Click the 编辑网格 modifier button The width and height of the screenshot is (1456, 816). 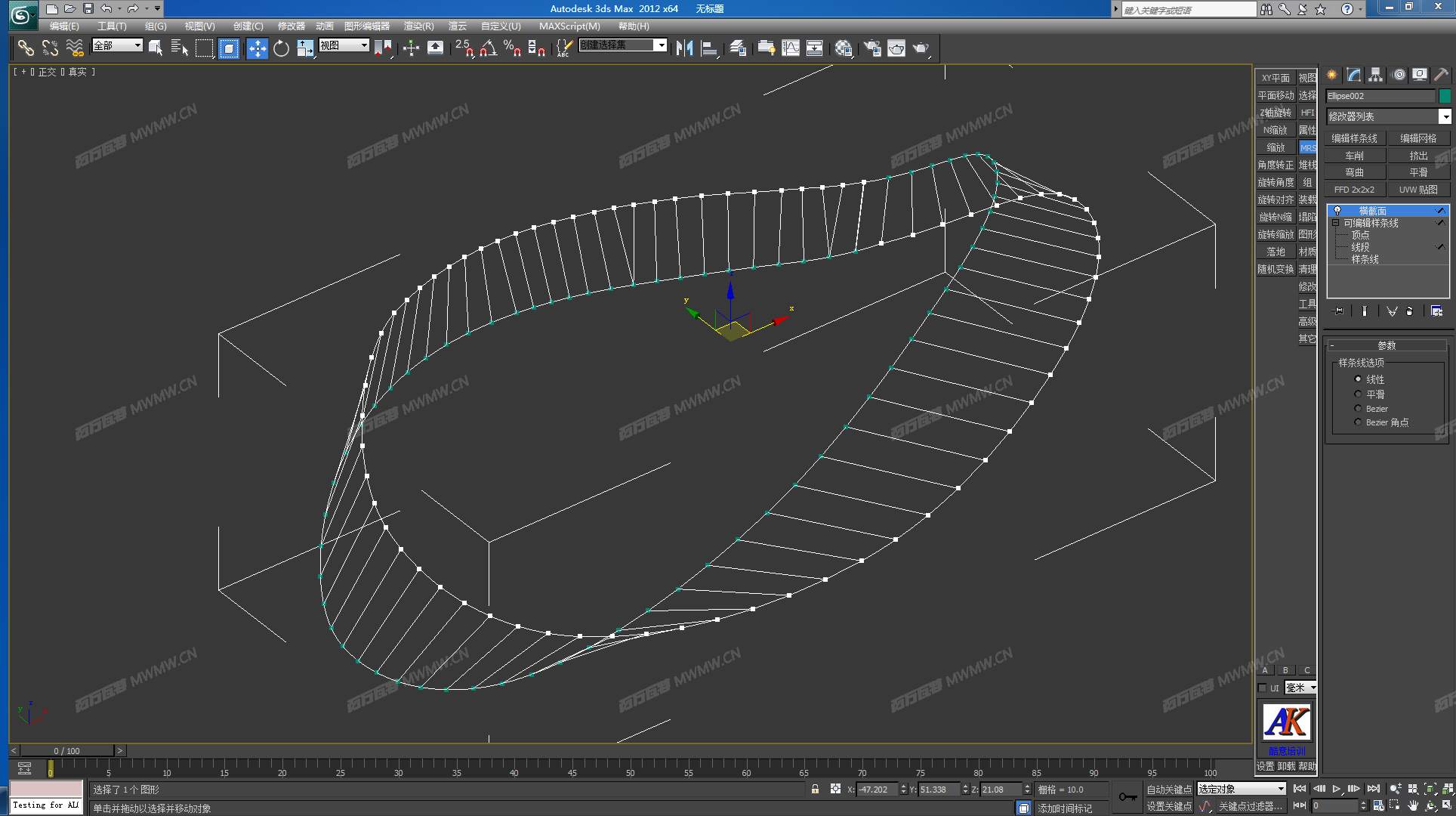tap(1418, 138)
